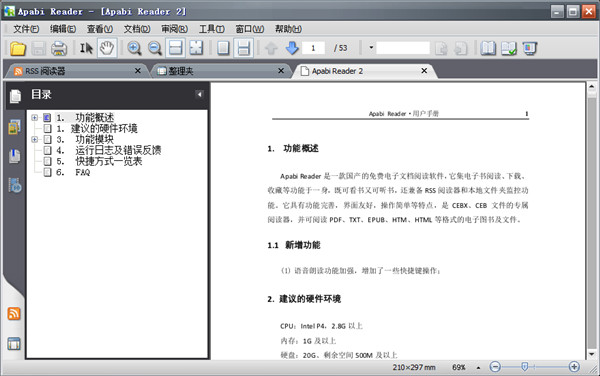Go to previous page up arrow
600x376 pixels.
tap(271, 48)
